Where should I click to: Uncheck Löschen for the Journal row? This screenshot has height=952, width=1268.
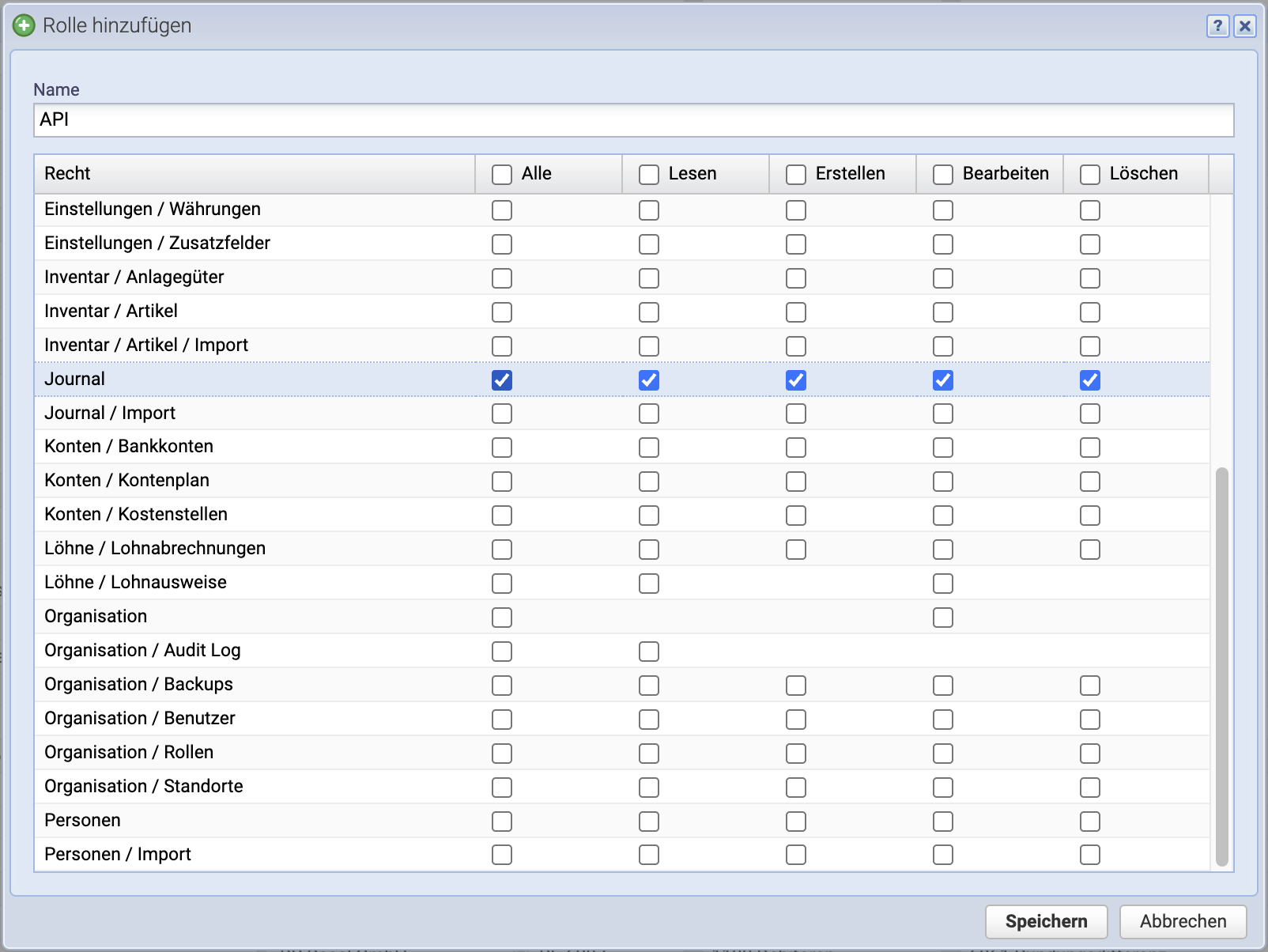[1090, 380]
